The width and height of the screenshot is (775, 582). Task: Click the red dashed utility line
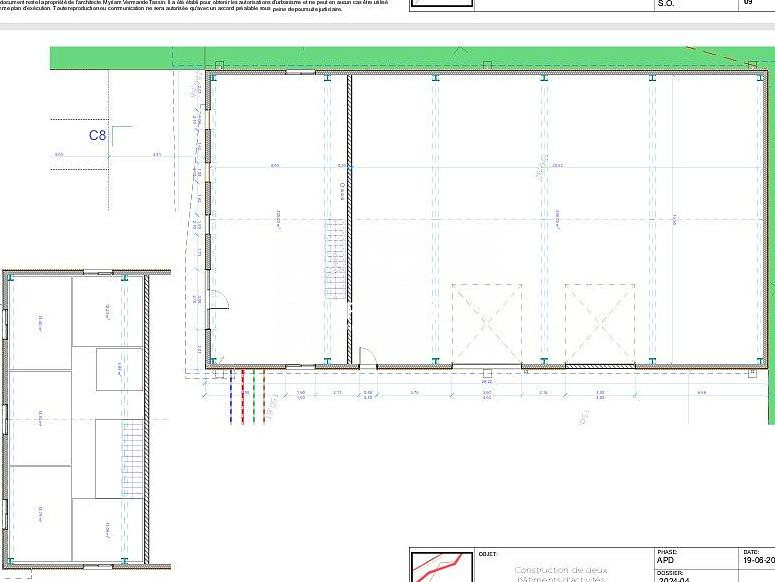point(242,396)
